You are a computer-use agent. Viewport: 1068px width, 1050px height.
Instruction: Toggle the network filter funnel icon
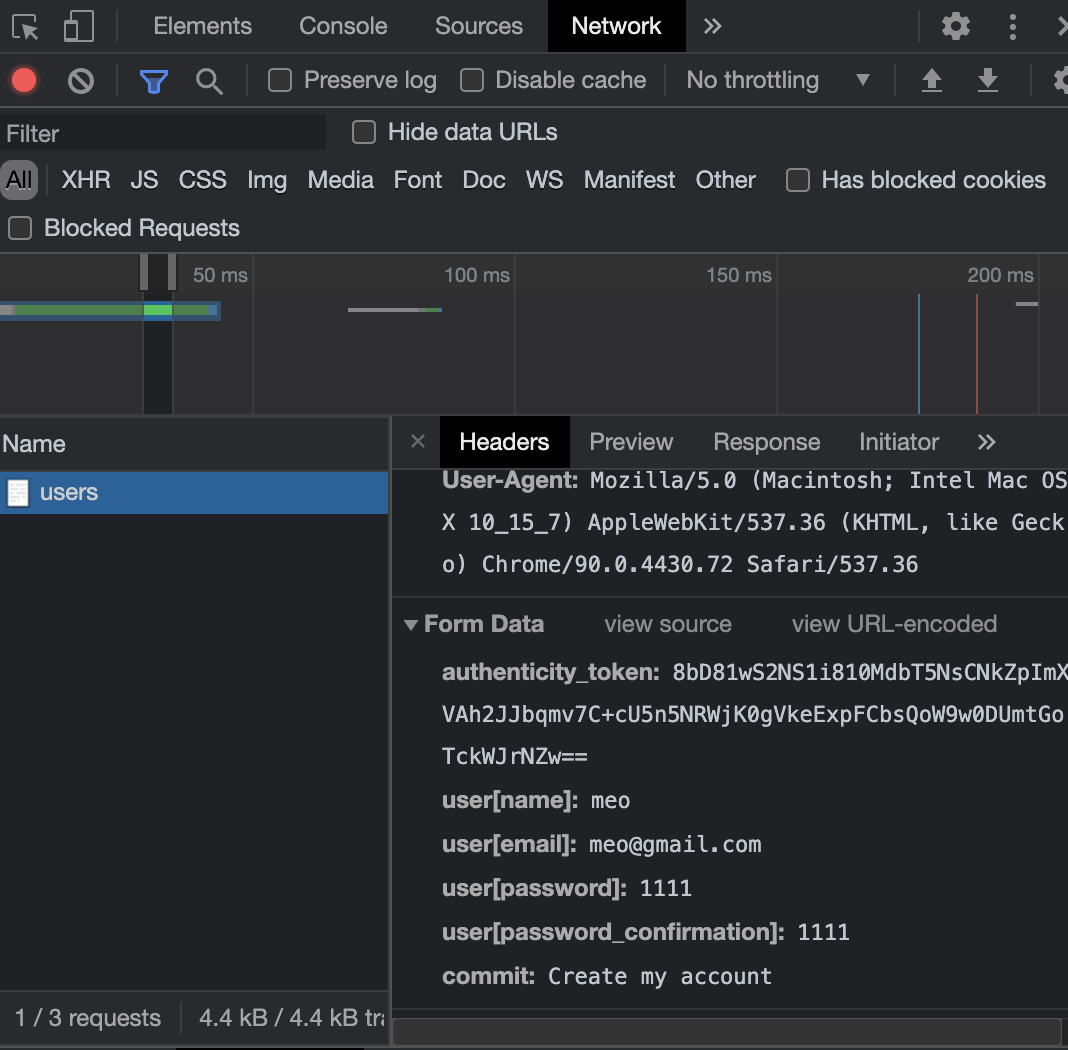[153, 81]
